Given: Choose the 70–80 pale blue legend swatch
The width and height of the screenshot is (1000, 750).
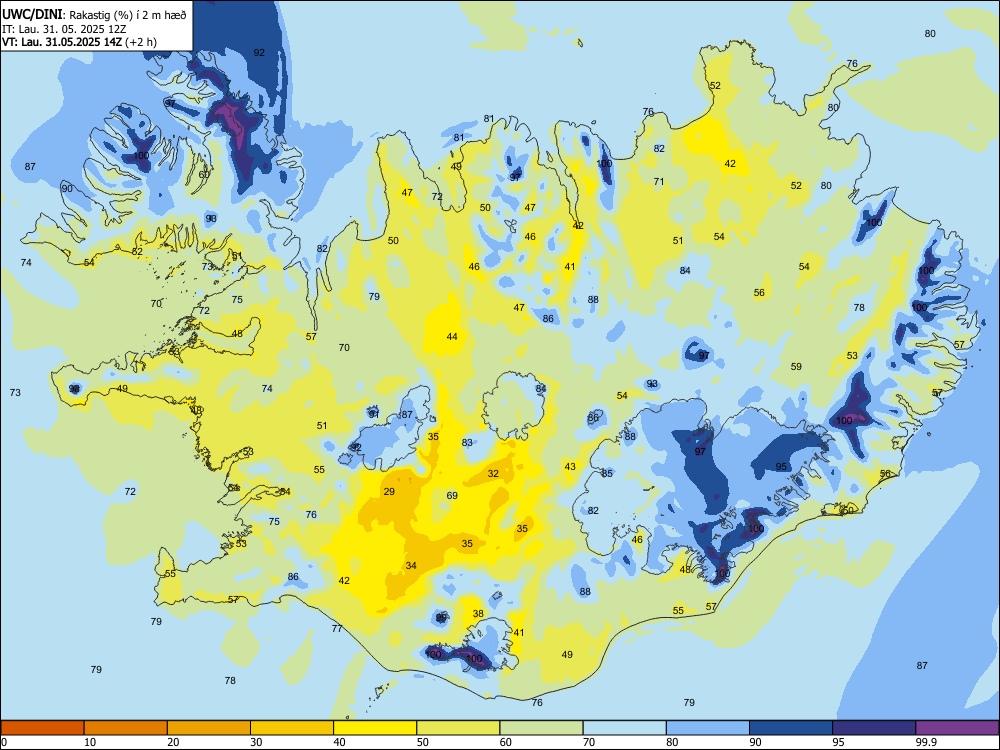Looking at the screenshot, I should [x=624, y=728].
